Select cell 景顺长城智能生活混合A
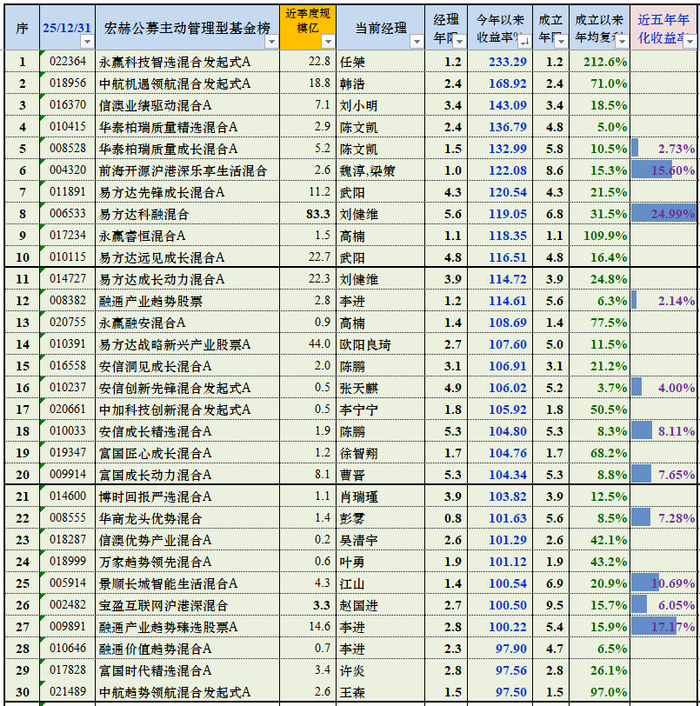 [188, 584]
